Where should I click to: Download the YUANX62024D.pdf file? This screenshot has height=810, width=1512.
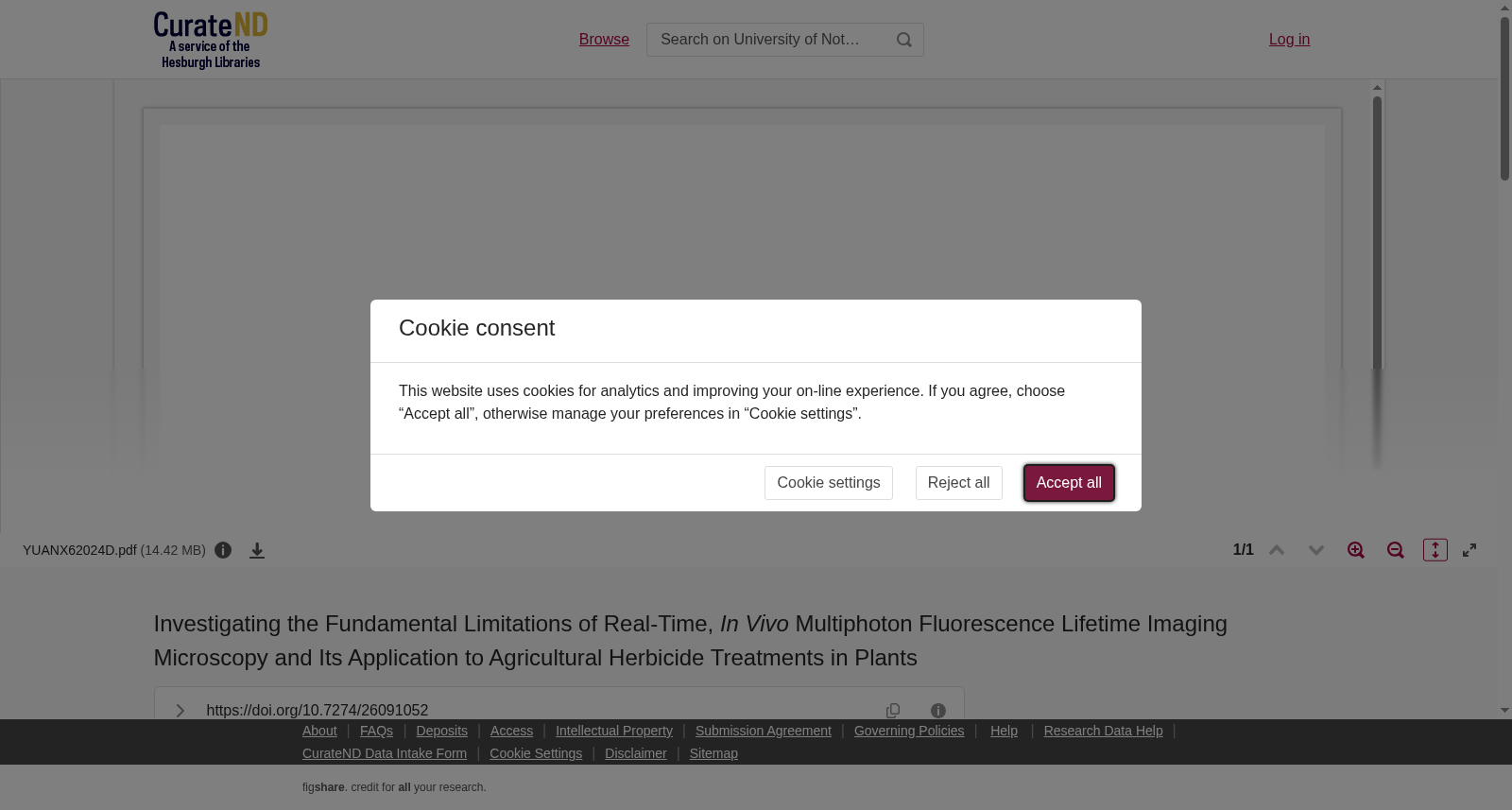coord(257,550)
